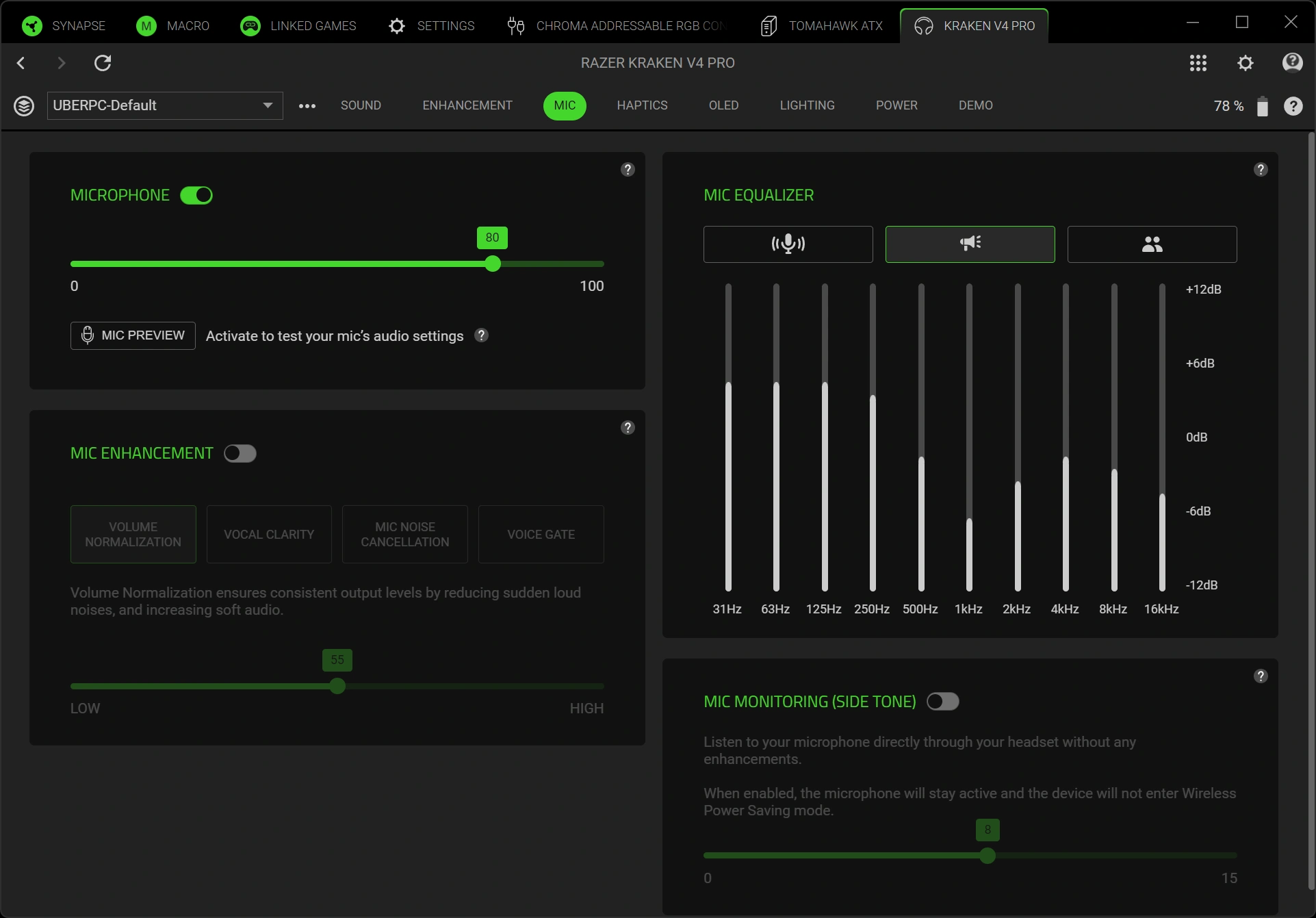Open help for the Microphone panel

point(628,170)
